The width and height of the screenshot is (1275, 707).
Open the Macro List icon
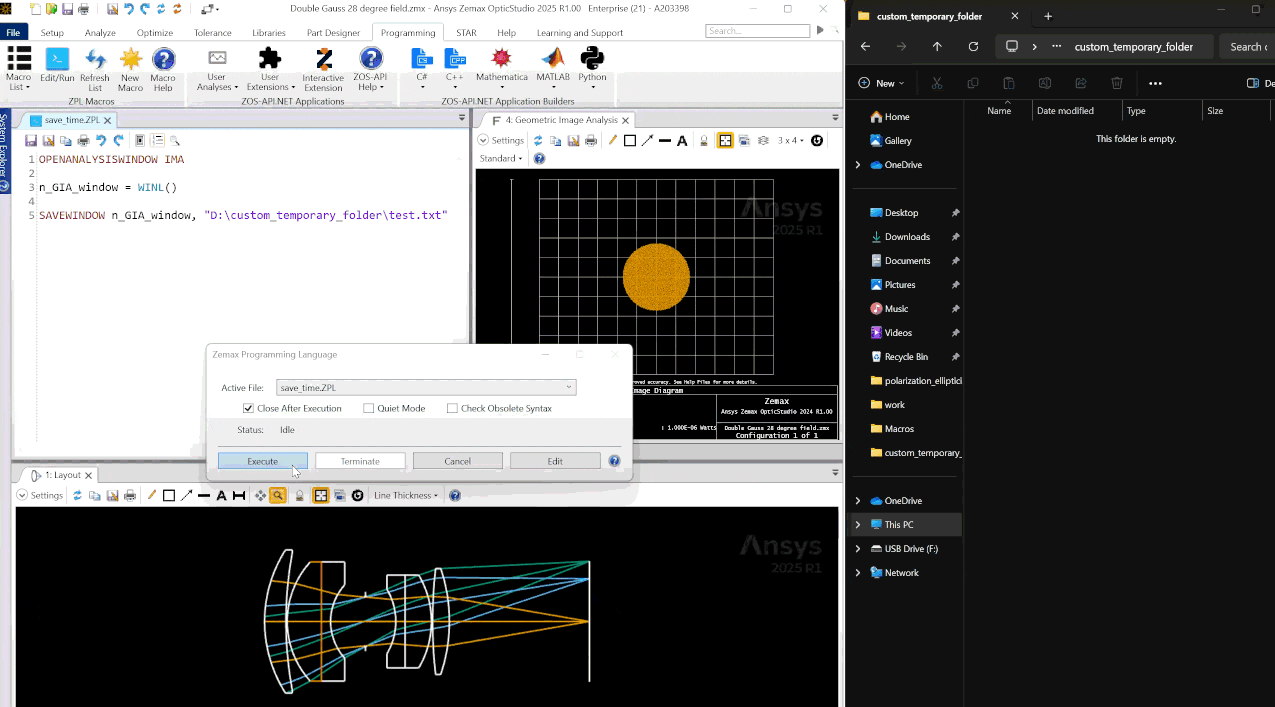click(18, 68)
